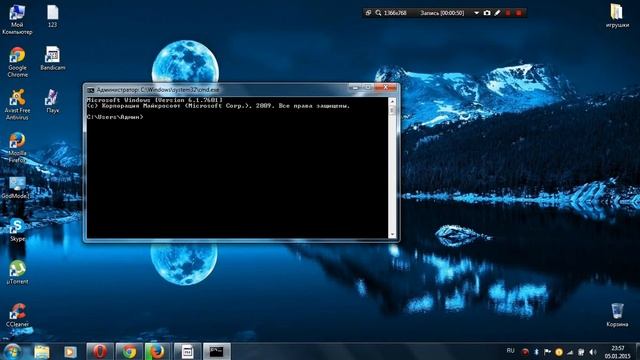Click the cmd scrollbar up arrow
Image resolution: width=640 pixels, height=360 pixels.
[x=392, y=101]
